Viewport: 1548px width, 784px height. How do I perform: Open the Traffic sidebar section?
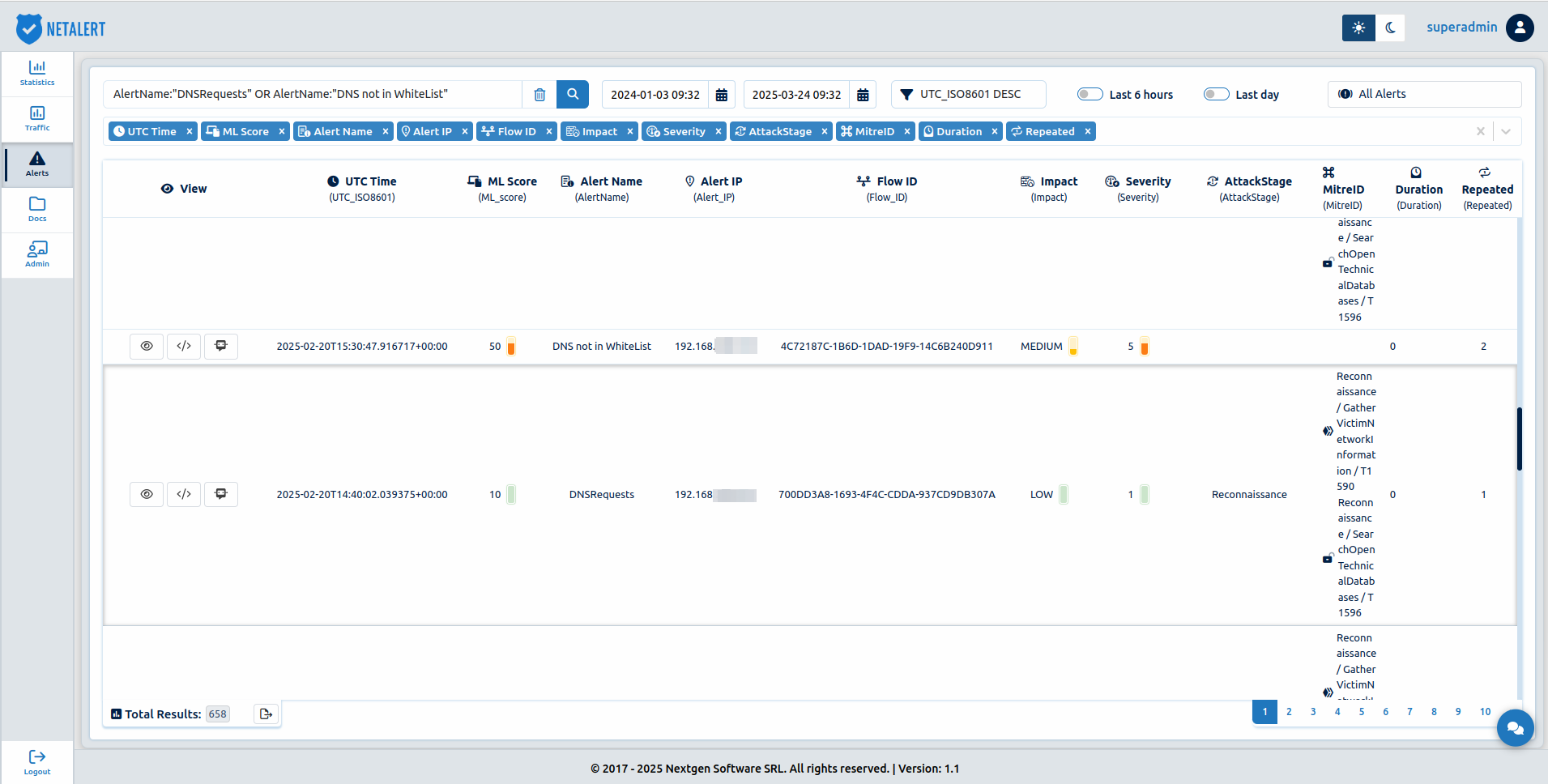coord(37,119)
